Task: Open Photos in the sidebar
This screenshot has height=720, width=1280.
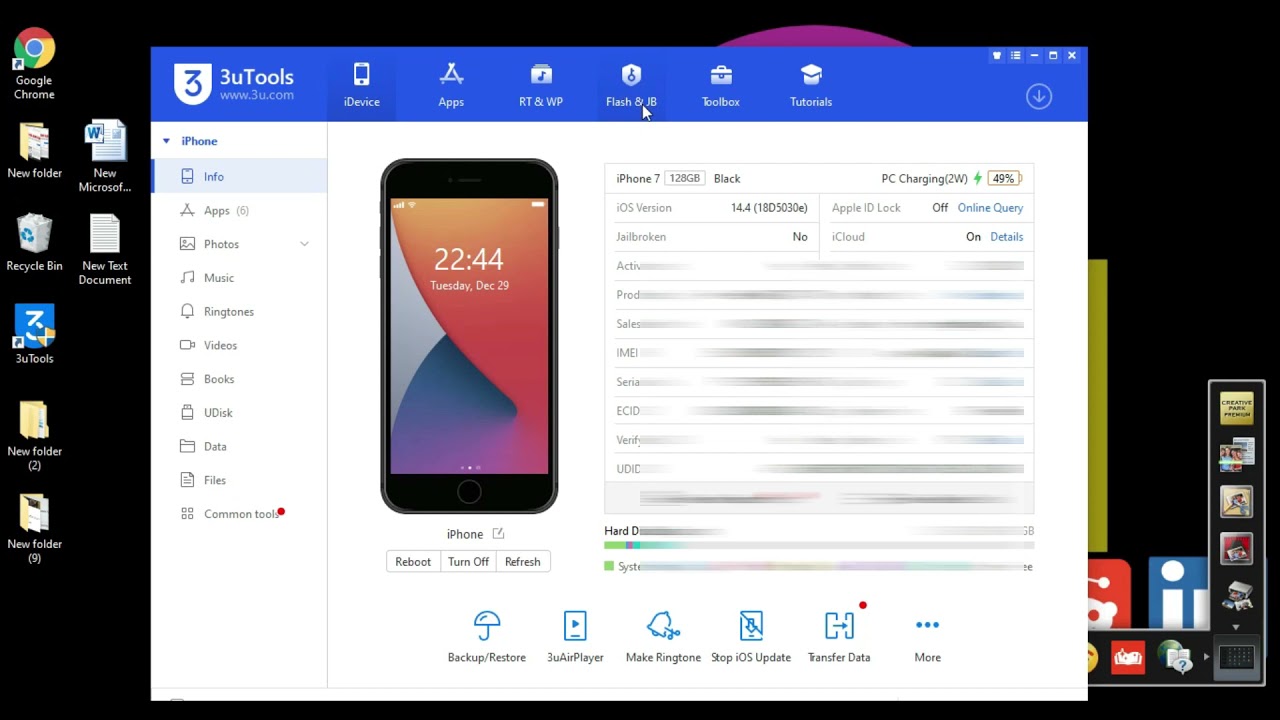Action: coord(239,244)
